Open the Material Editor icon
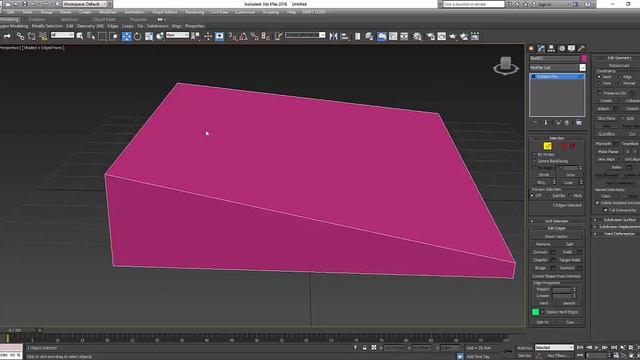The image size is (640, 360). click(x=417, y=37)
